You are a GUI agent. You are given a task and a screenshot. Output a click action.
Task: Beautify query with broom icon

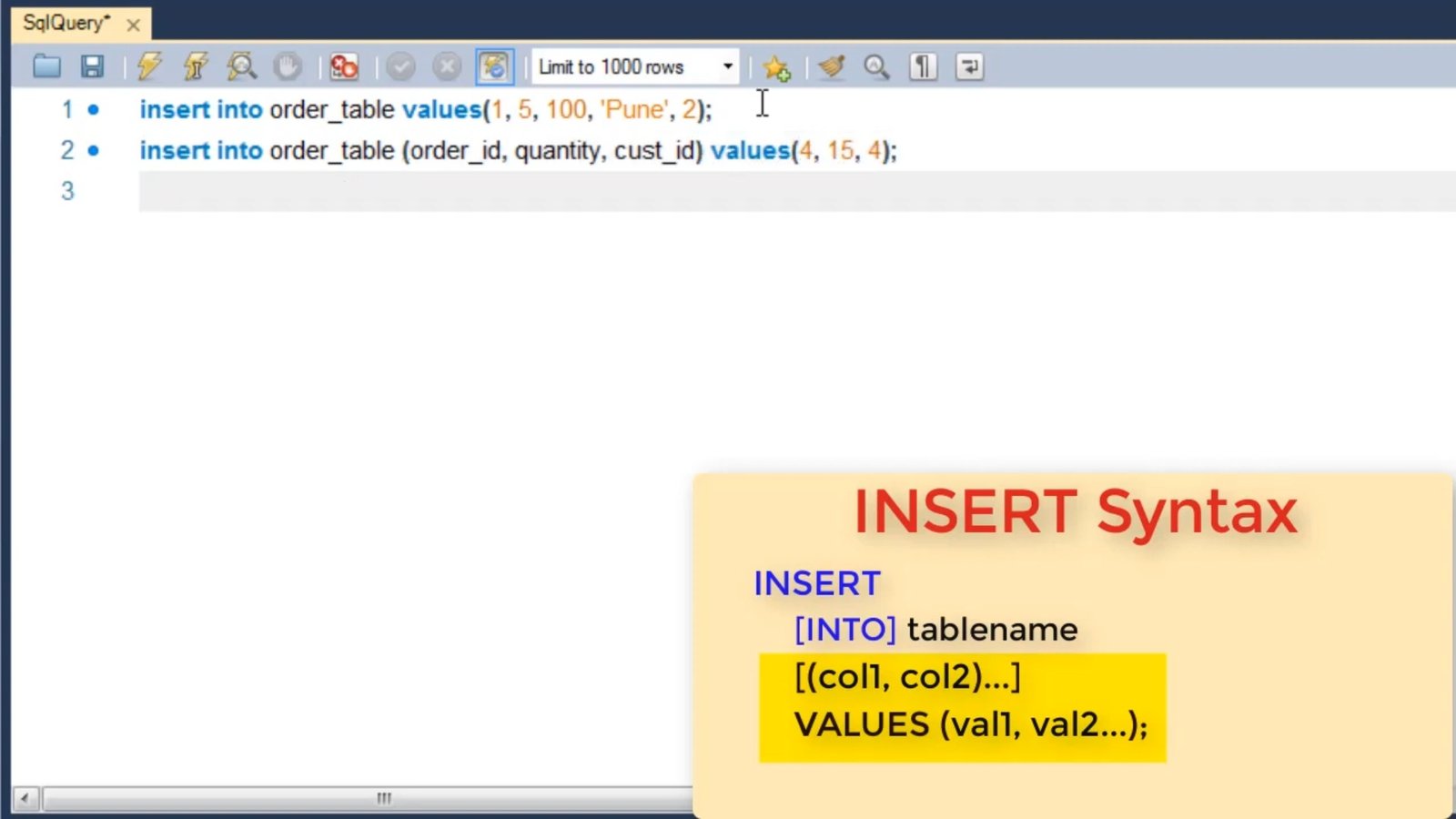[x=831, y=66]
